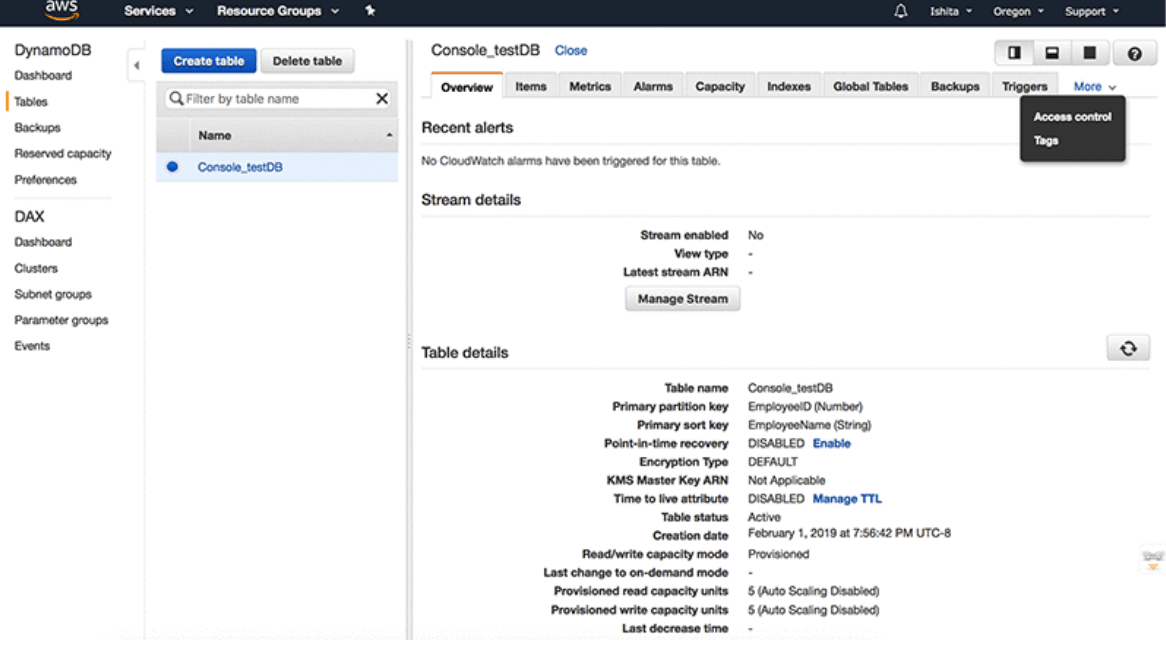1166x656 pixels.
Task: Click the Create table button
Action: tap(209, 61)
